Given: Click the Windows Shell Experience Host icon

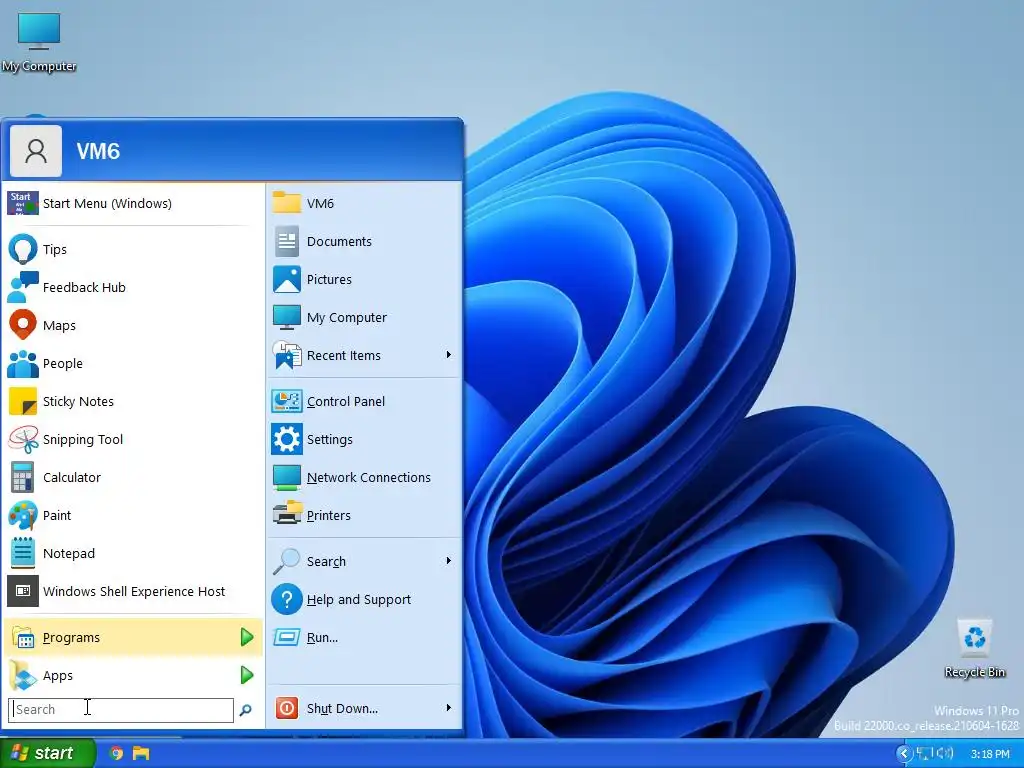Looking at the screenshot, I should (23, 591).
